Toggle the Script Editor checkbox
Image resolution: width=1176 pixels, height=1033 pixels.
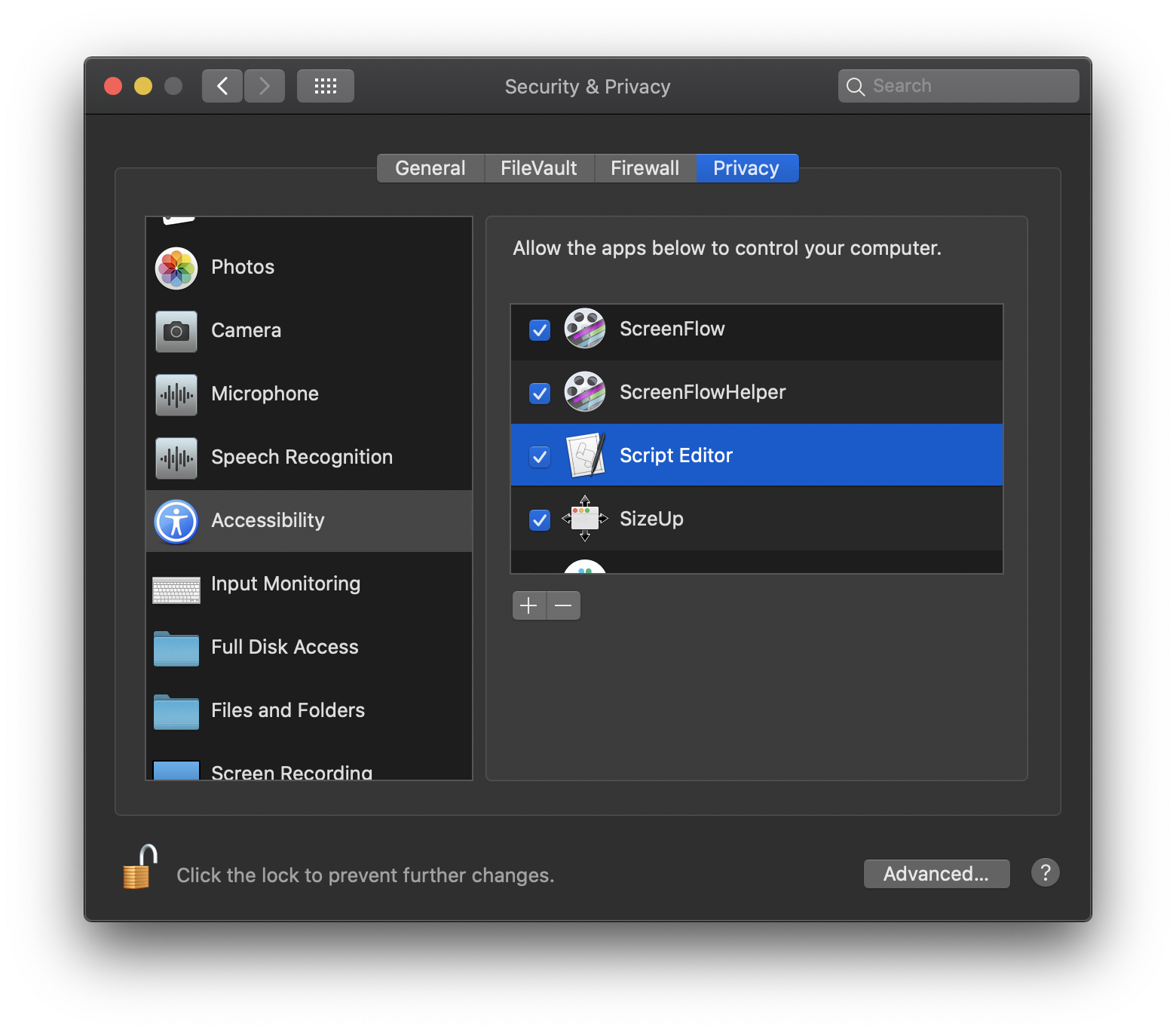[540, 457]
